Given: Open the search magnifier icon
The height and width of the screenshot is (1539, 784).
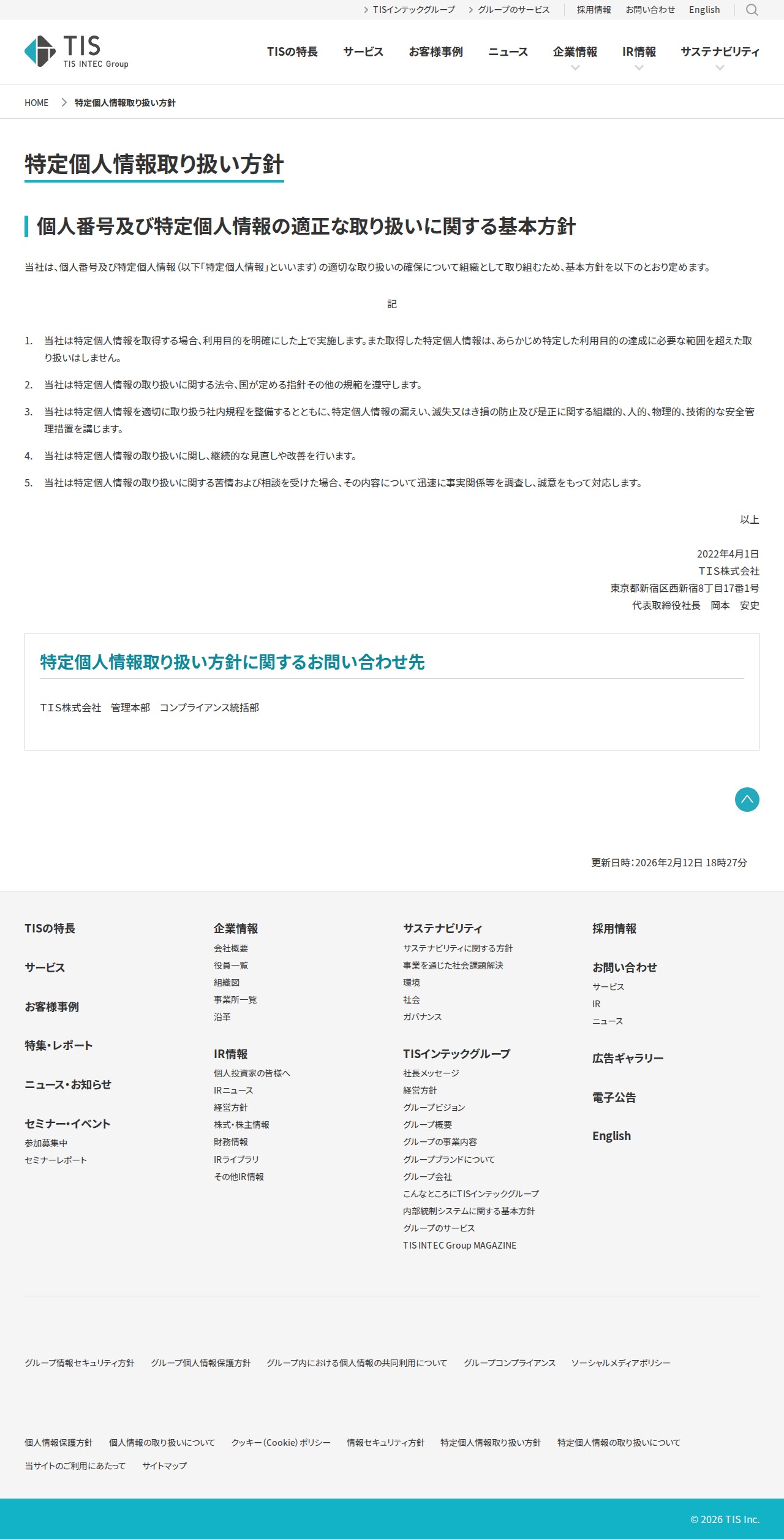Looking at the screenshot, I should tap(752, 10).
